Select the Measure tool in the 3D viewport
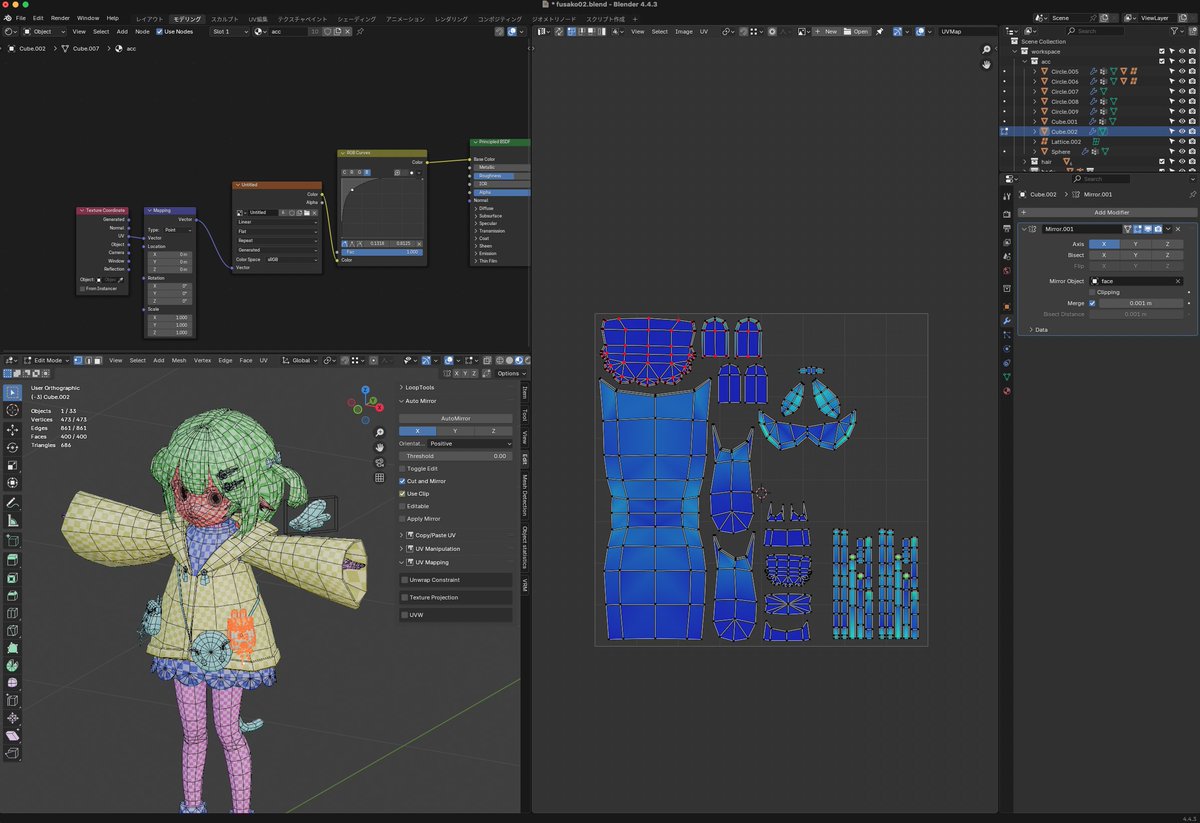This screenshot has width=1200, height=823. [12, 520]
